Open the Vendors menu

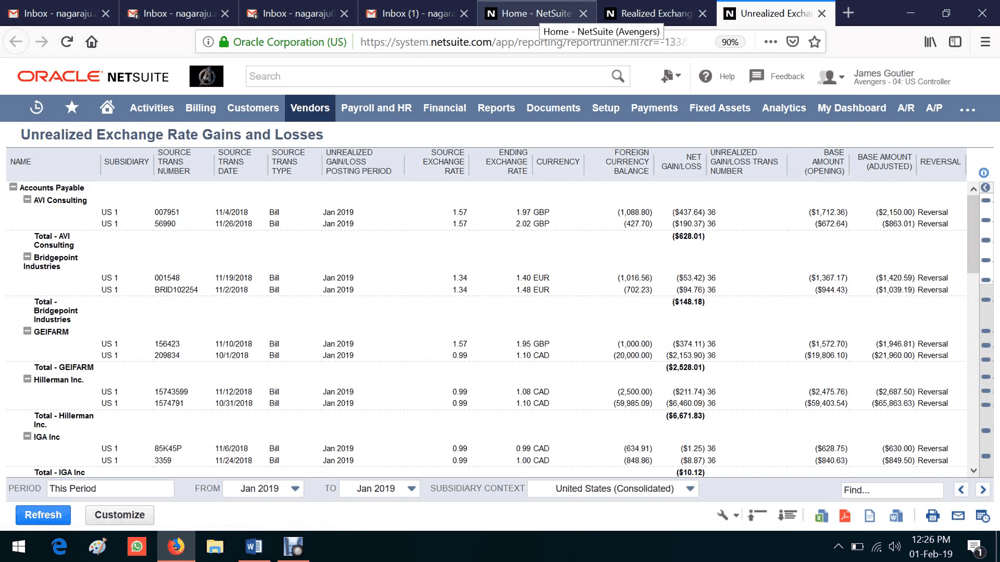(x=310, y=108)
